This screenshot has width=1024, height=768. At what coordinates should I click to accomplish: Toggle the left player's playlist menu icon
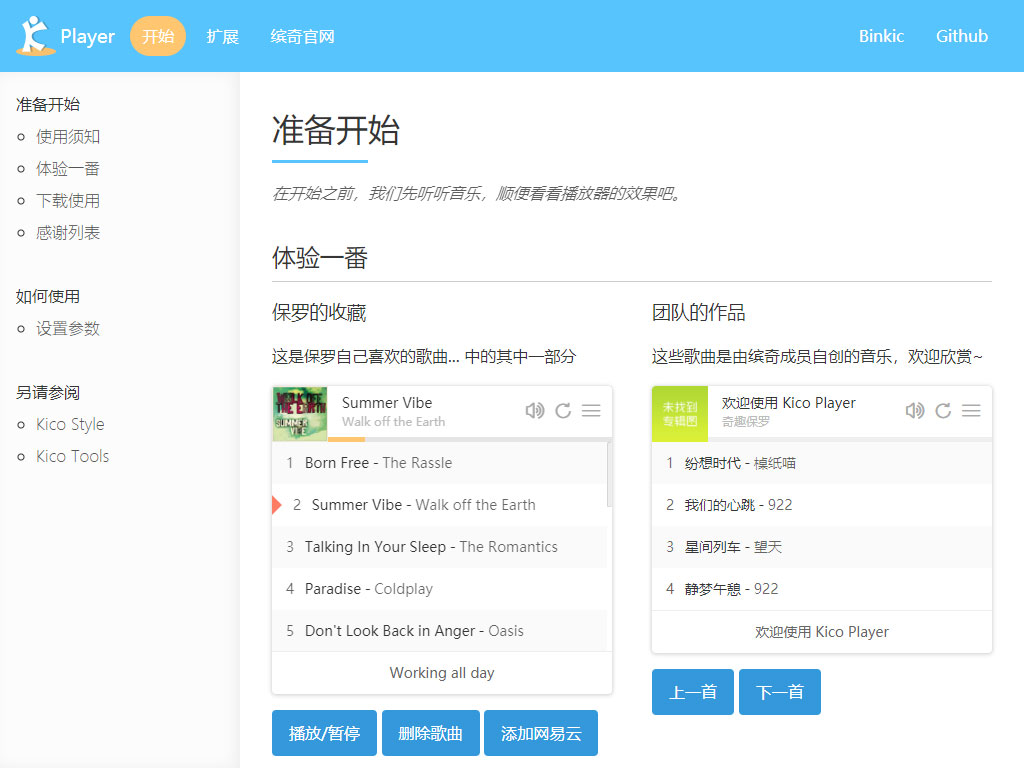(591, 411)
